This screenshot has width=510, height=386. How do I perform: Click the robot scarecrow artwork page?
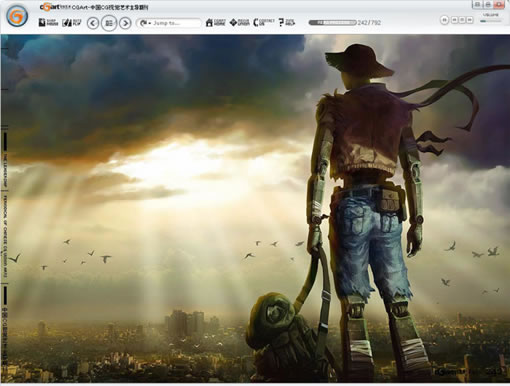coord(255,208)
